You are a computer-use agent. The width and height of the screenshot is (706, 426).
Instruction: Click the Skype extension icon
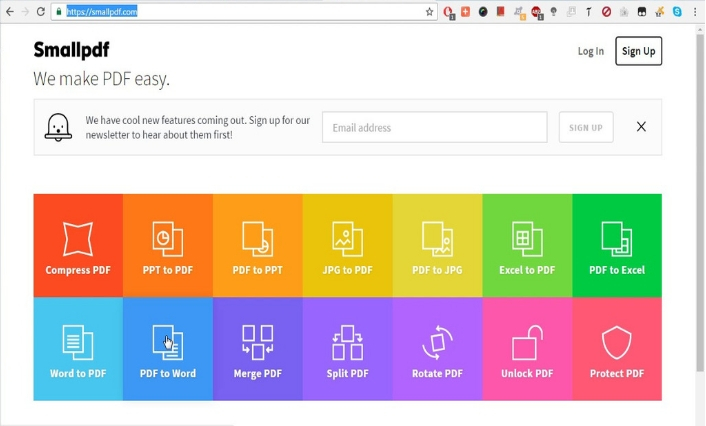pos(677,12)
